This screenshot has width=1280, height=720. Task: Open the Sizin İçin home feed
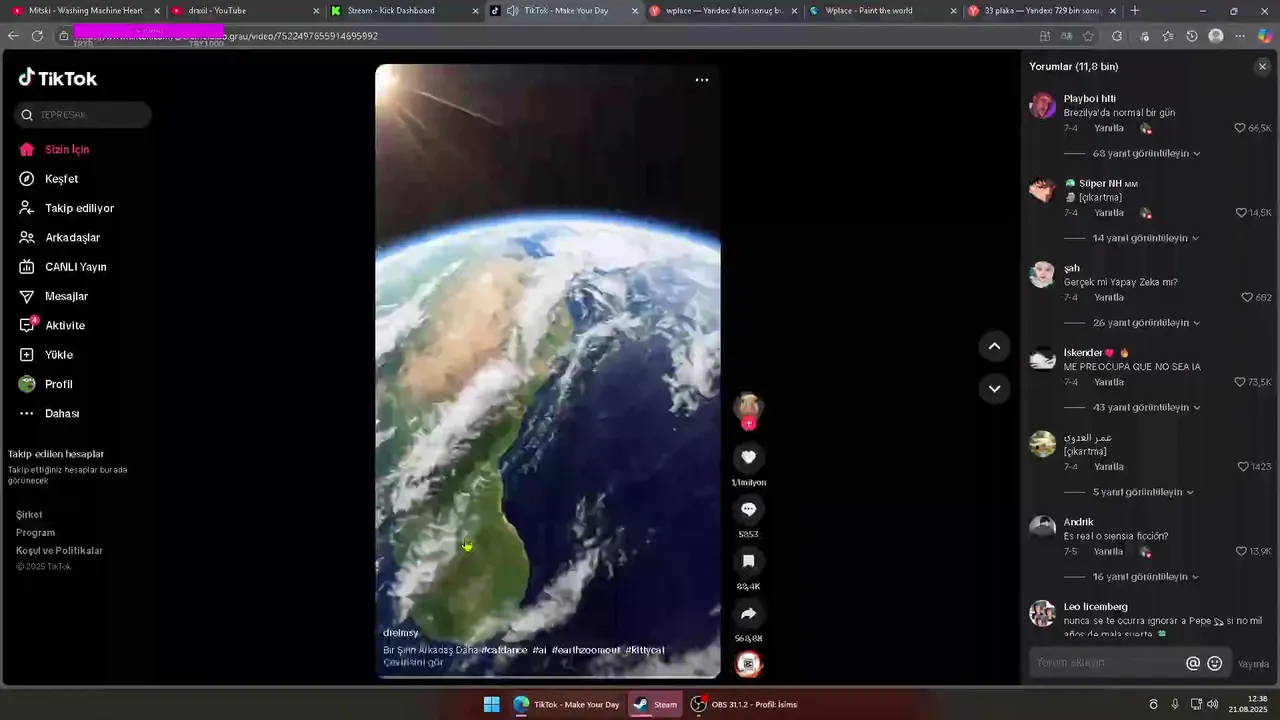(x=67, y=149)
